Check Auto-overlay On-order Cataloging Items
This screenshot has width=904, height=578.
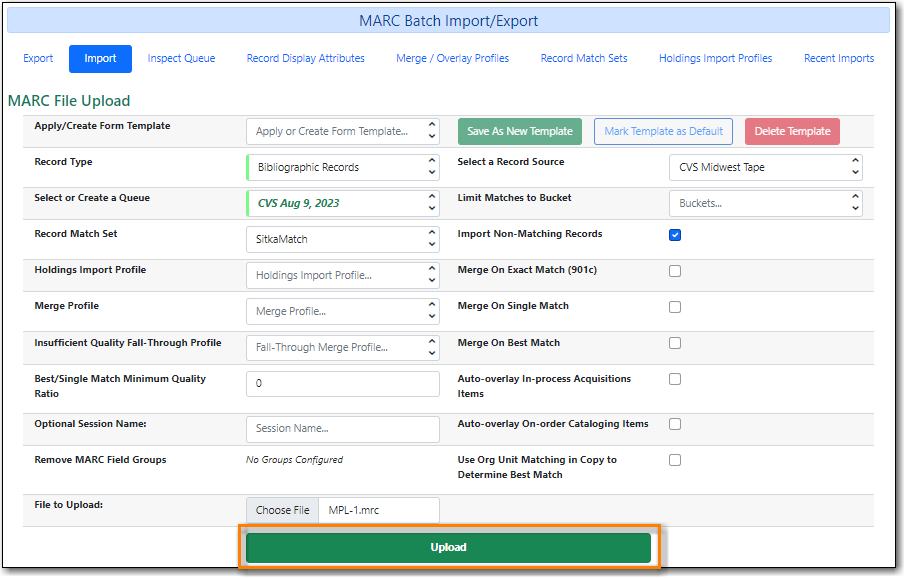pos(675,423)
